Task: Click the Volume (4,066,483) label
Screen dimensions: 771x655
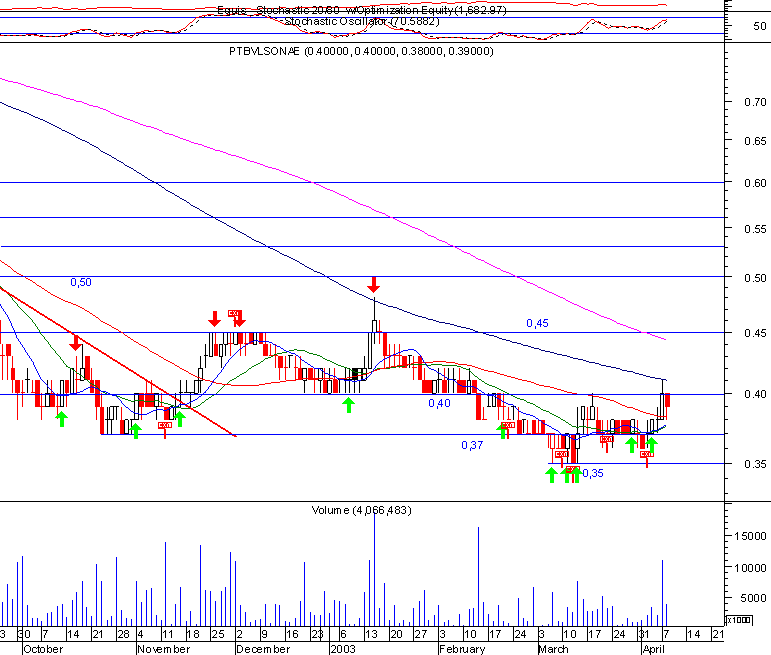Action: (361, 510)
